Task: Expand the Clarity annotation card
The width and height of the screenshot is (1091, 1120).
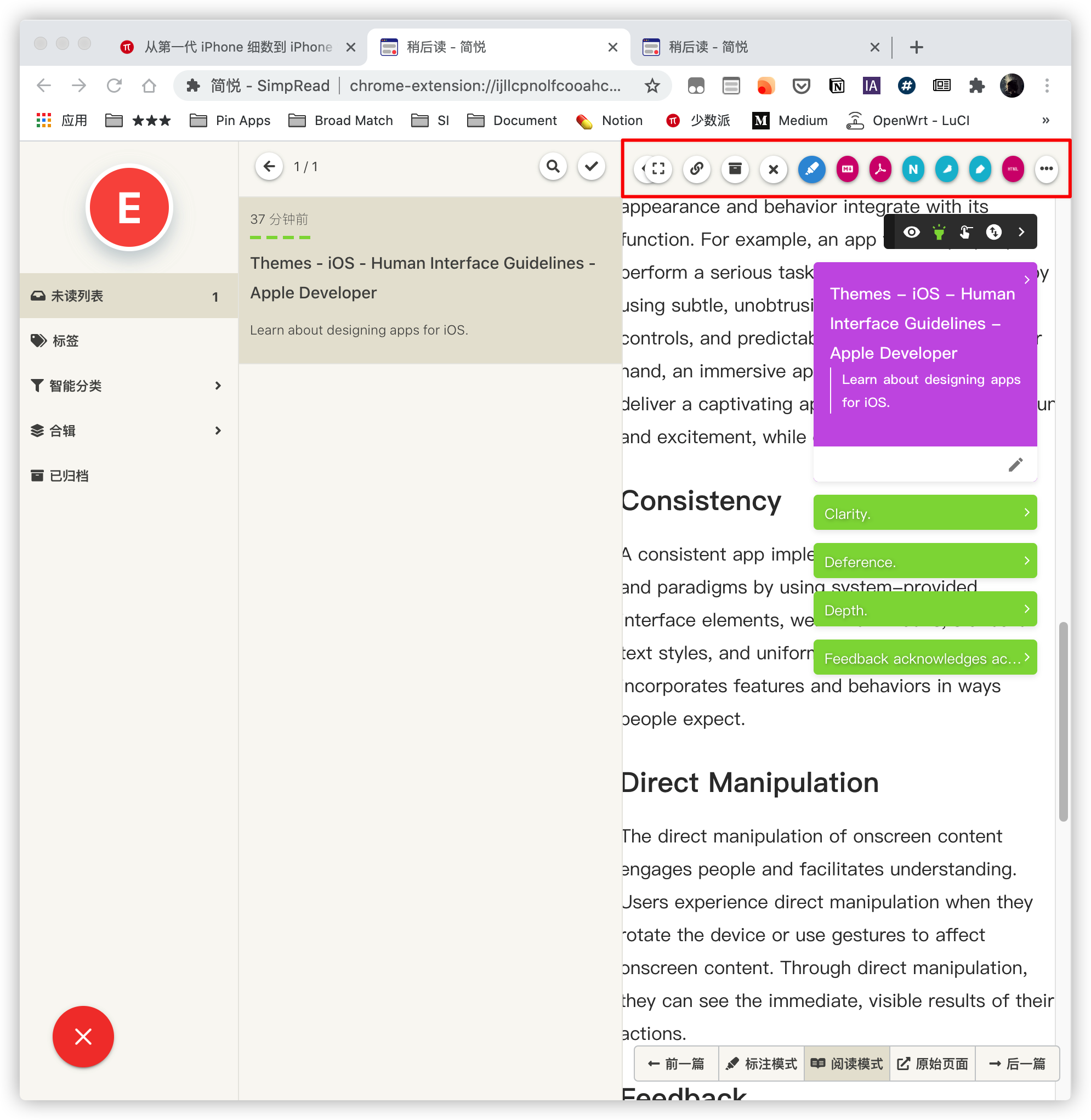Action: point(925,513)
